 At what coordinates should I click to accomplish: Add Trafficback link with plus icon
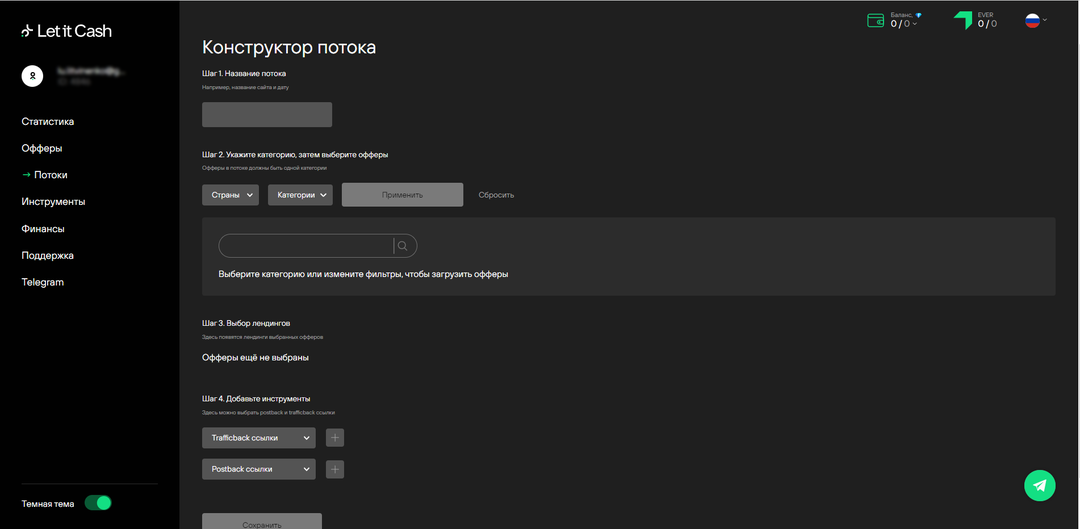335,438
